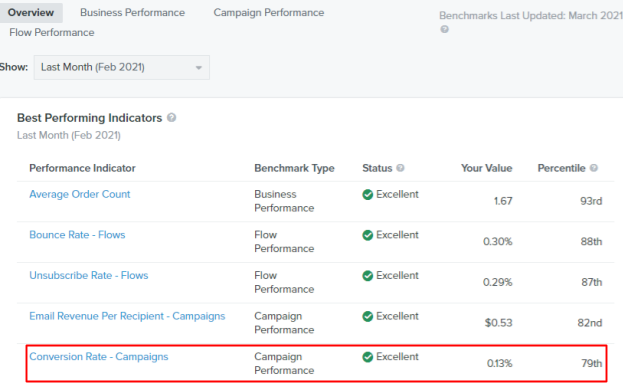Click the Your Value column header
Screen dimensions: 623x386
click(x=486, y=168)
